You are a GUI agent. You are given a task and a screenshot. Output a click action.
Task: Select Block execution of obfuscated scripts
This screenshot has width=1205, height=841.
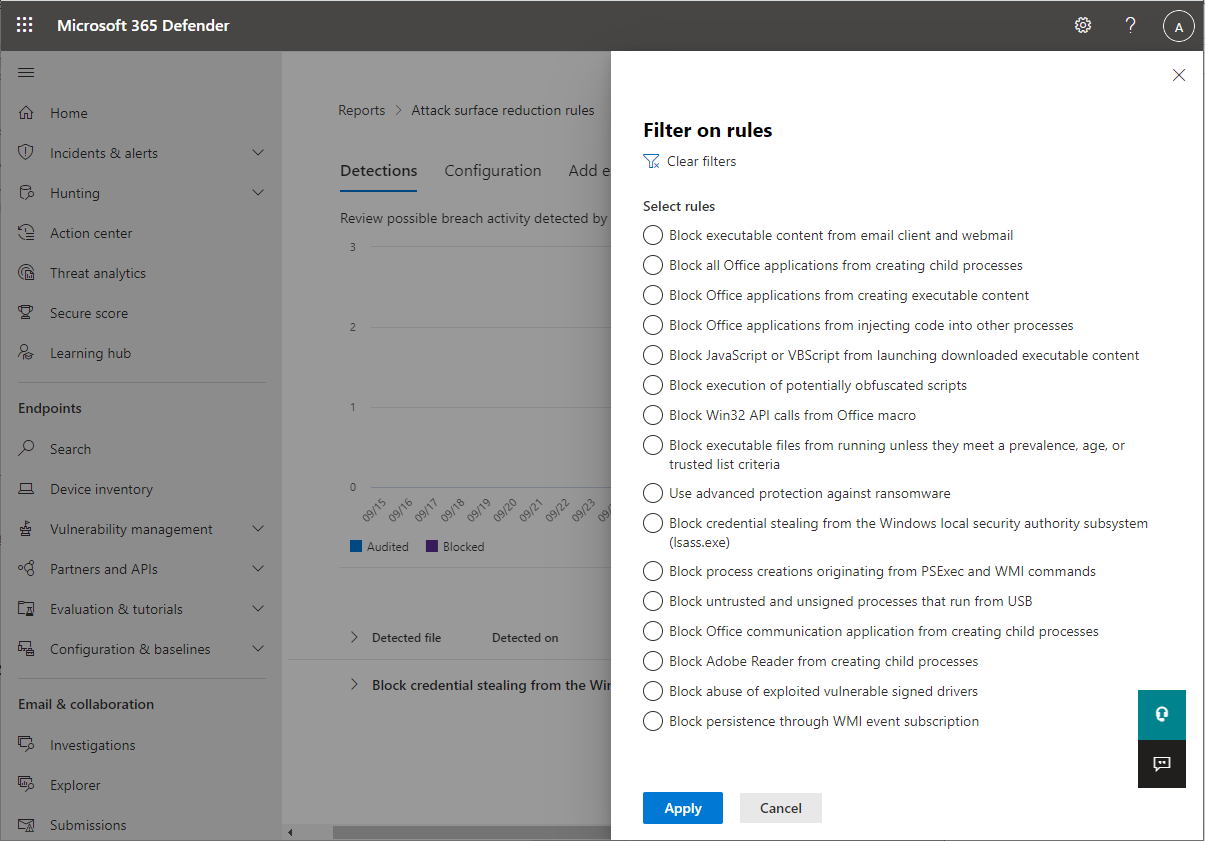[x=653, y=385]
